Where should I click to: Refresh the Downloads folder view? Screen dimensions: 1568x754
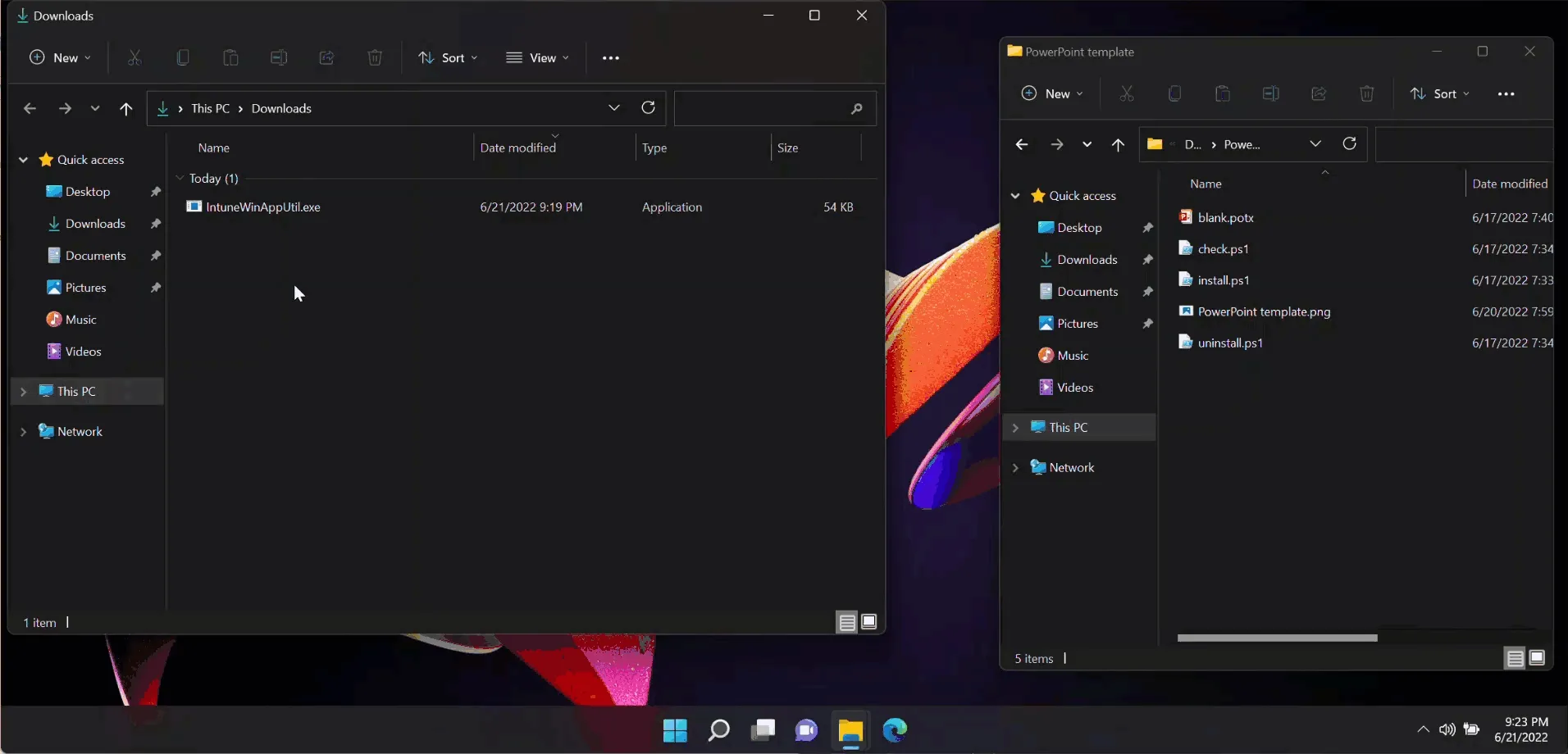point(648,107)
